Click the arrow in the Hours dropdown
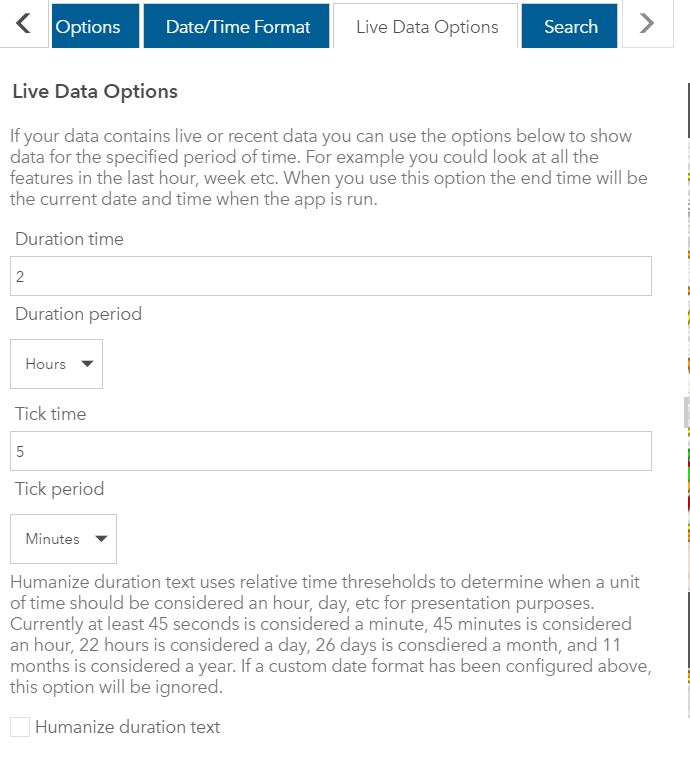Image resolution: width=690 pixels, height=761 pixels. tap(86, 364)
